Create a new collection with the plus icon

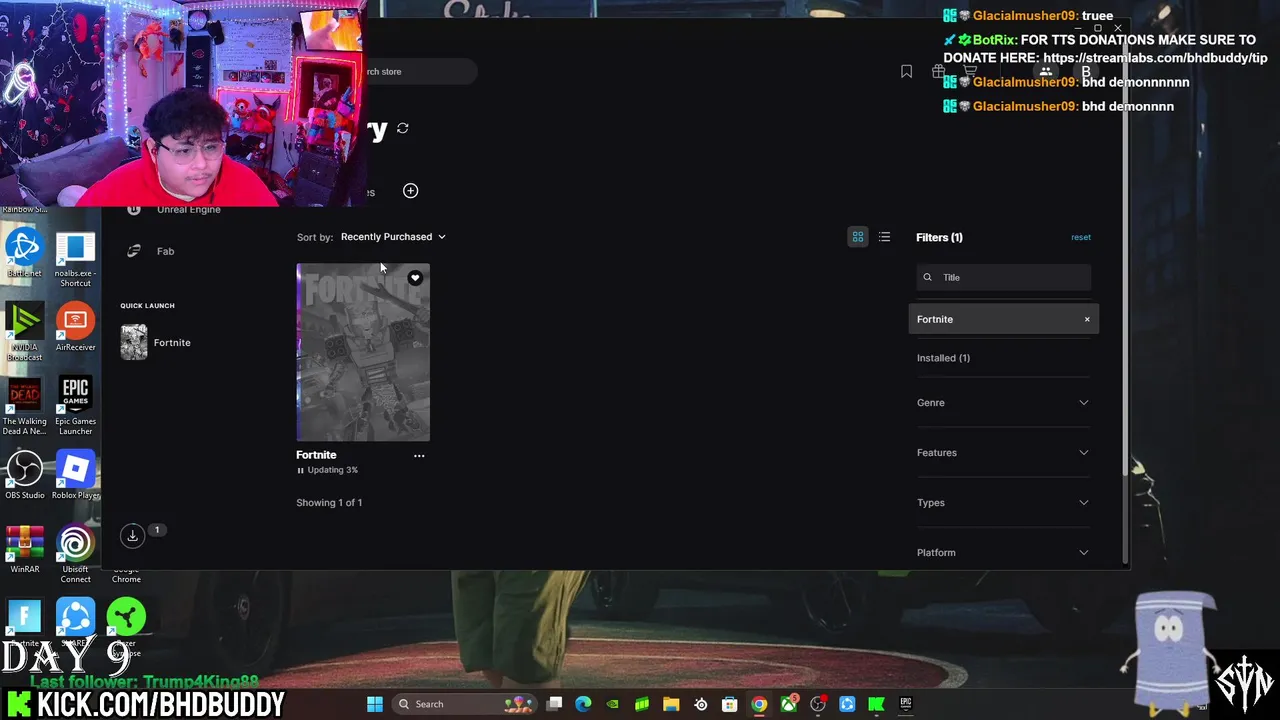point(410,191)
